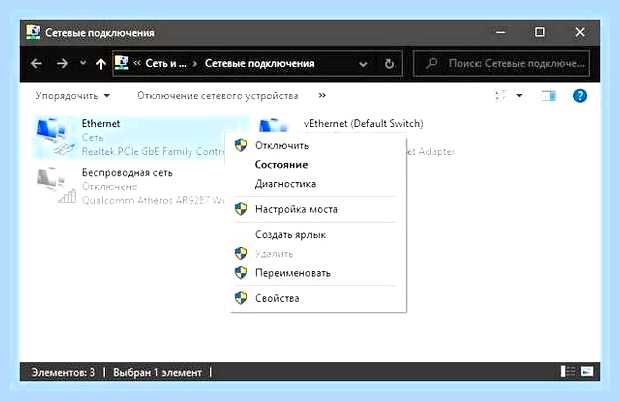
Task: Select the Ethernet adapter icon
Action: pos(55,137)
